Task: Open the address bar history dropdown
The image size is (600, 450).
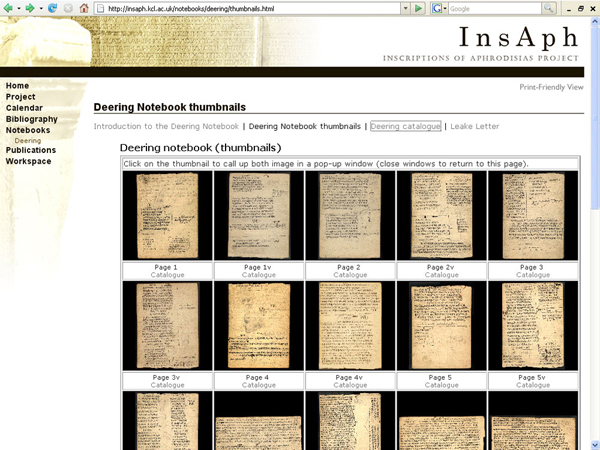Action: [404, 8]
